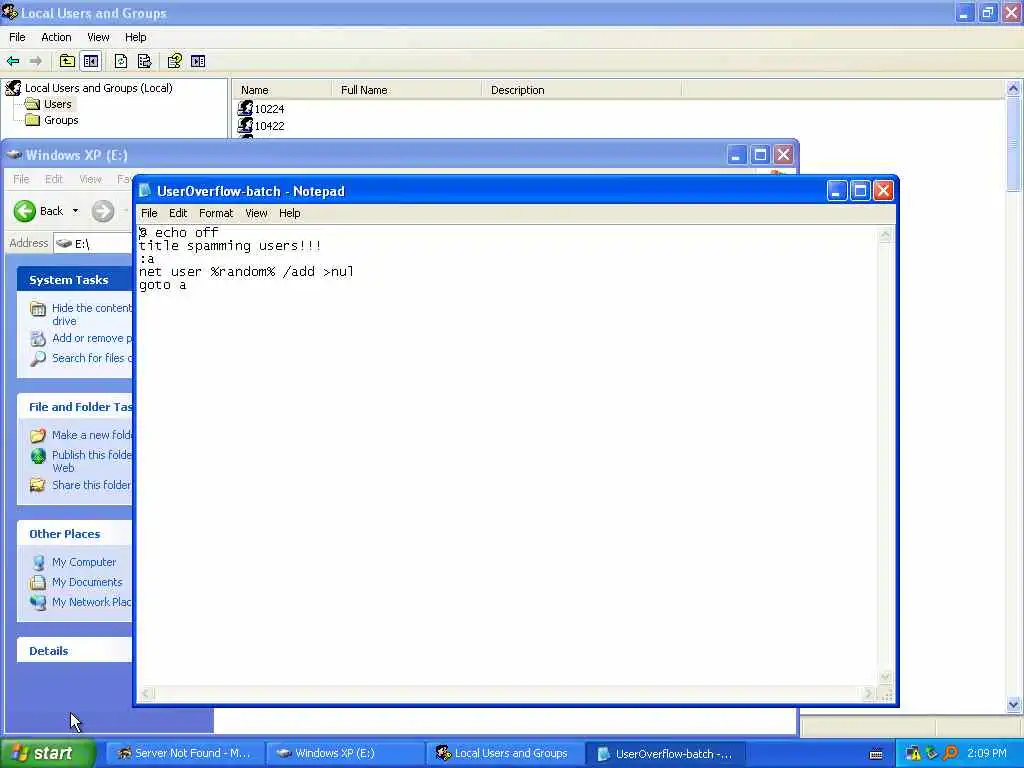Select user account 10422
Image resolution: width=1024 pixels, height=768 pixels.
[269, 126]
